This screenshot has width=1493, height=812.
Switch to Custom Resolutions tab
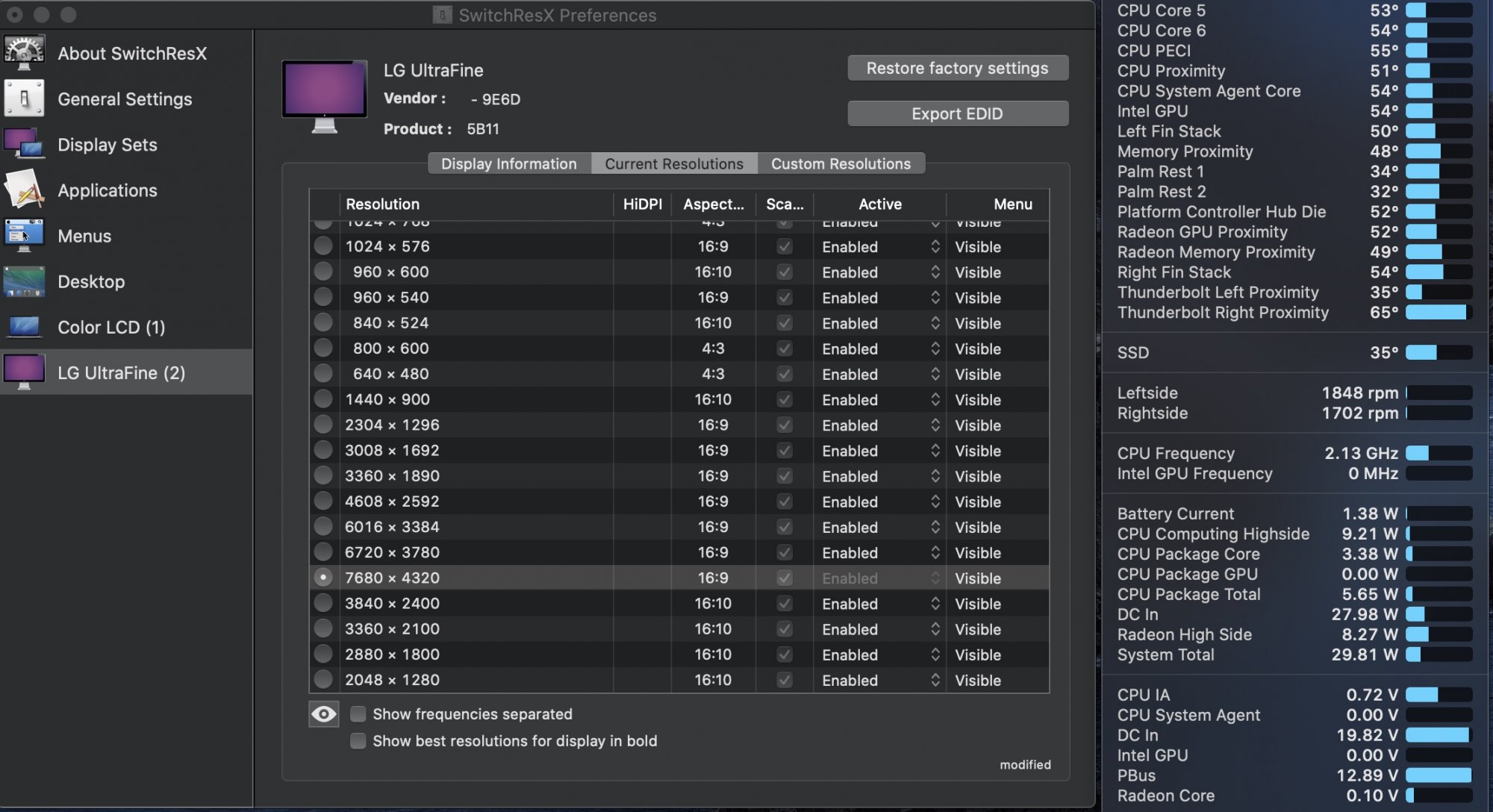841,163
